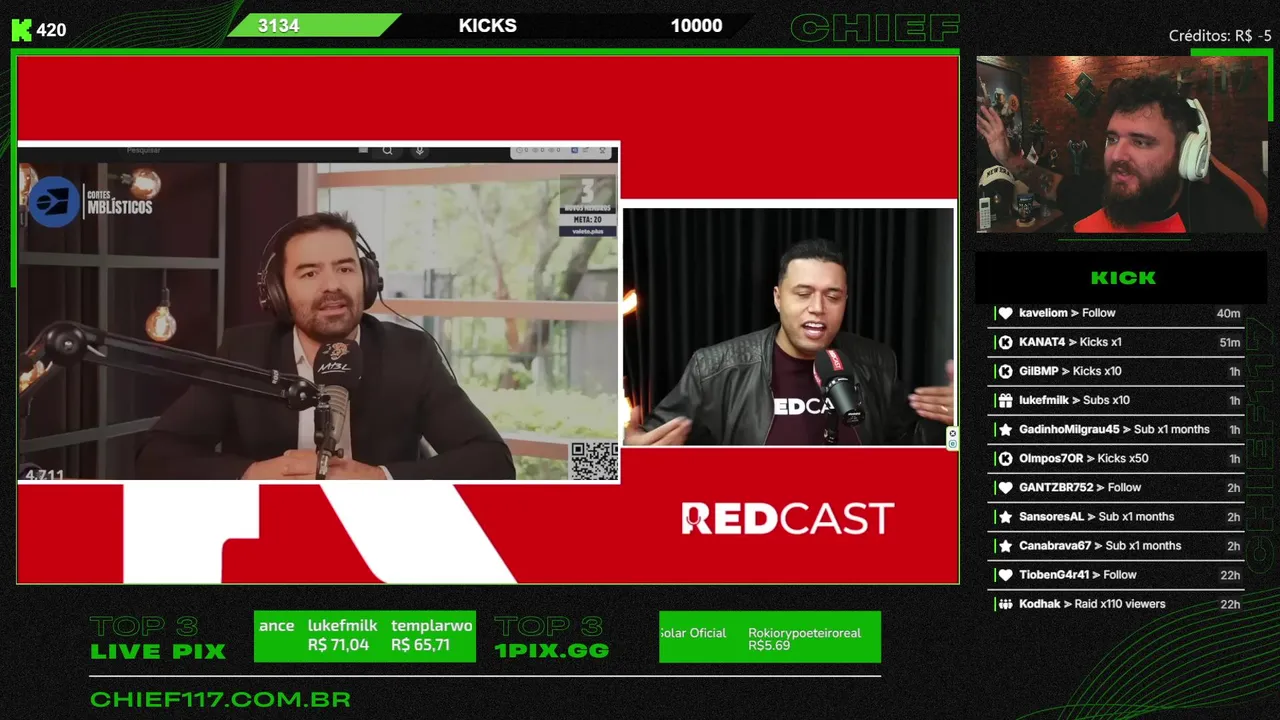Click GadinhoMilgrau45 Sub x1 months row
1280x720 pixels.
tap(1117, 429)
